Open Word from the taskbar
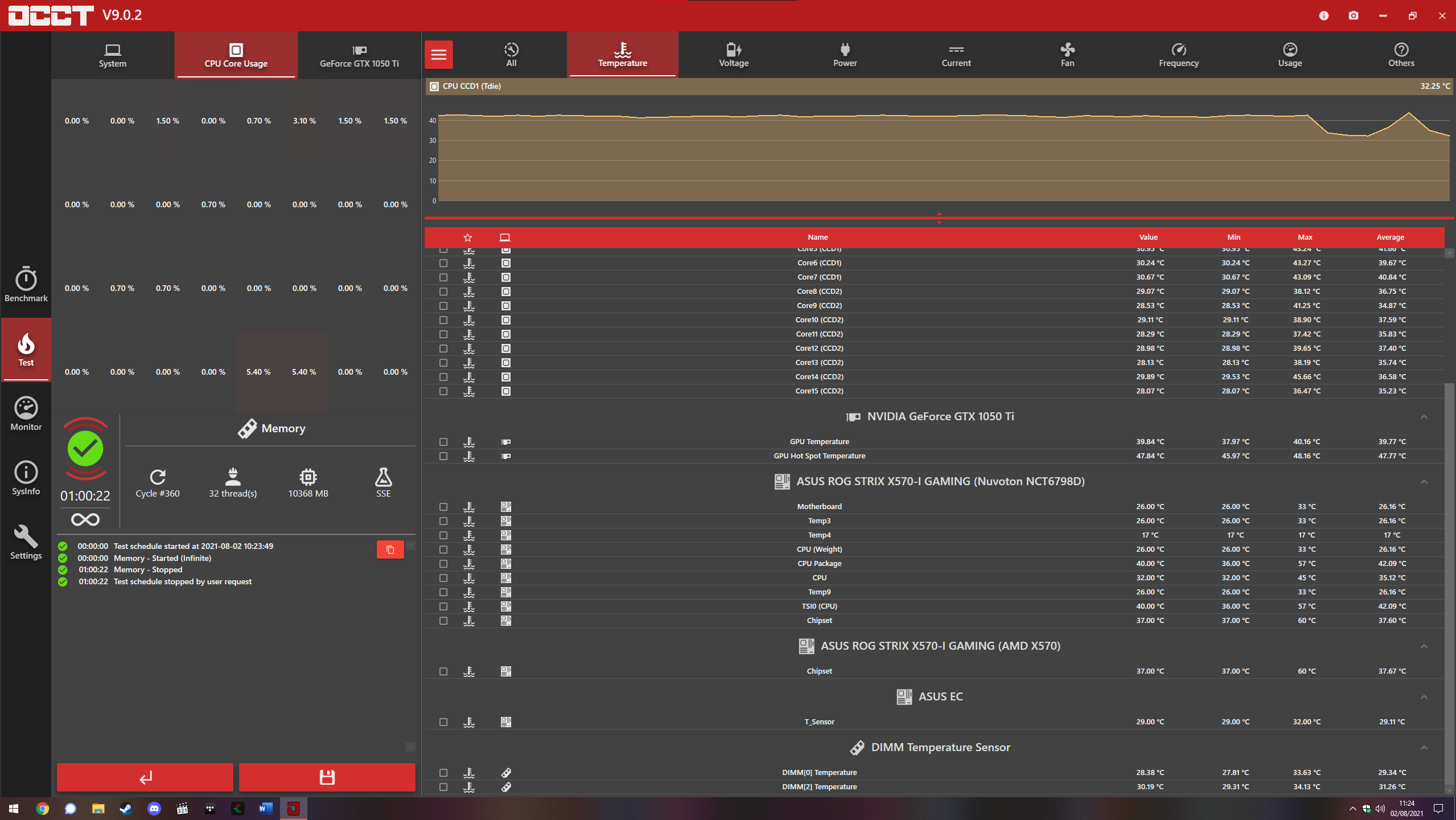 click(265, 809)
